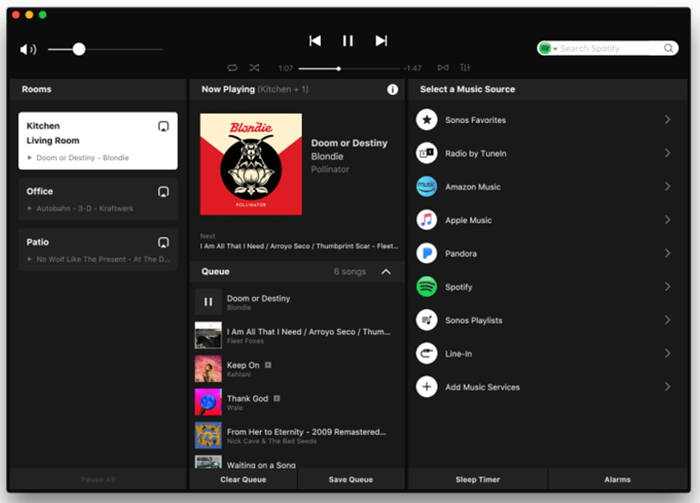
Task: Click Keep On album thumbnail
Action: point(208,369)
